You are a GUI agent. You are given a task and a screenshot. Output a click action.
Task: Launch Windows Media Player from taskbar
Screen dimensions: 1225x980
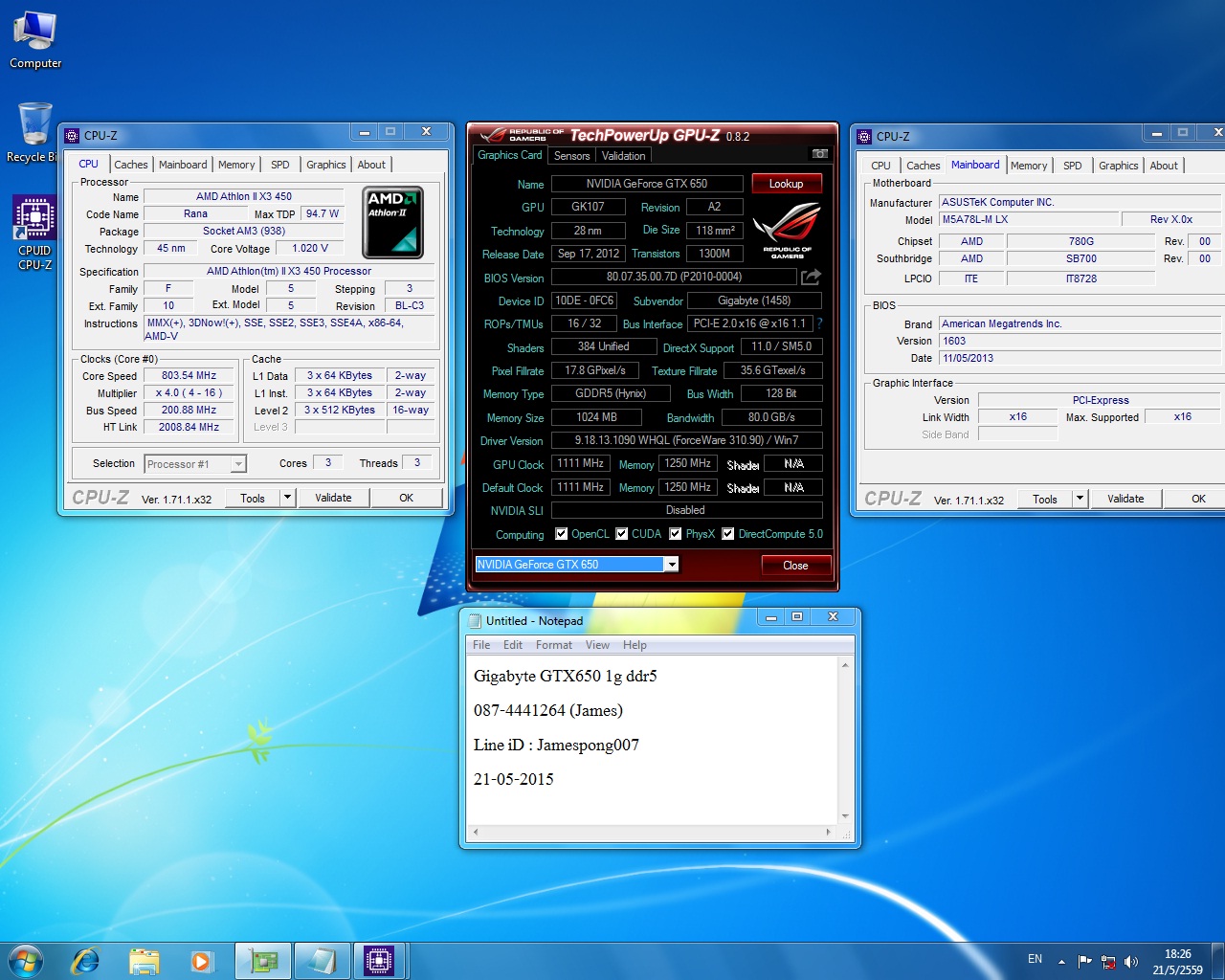(x=201, y=961)
